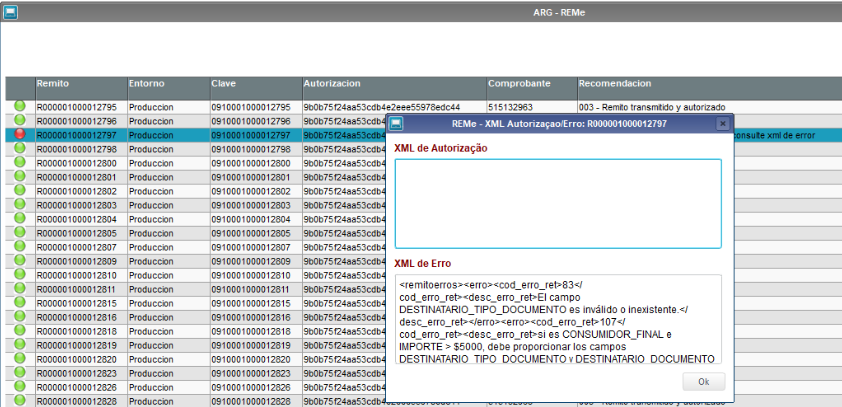Sort by the Clave column header
The image size is (842, 407).
(256, 88)
